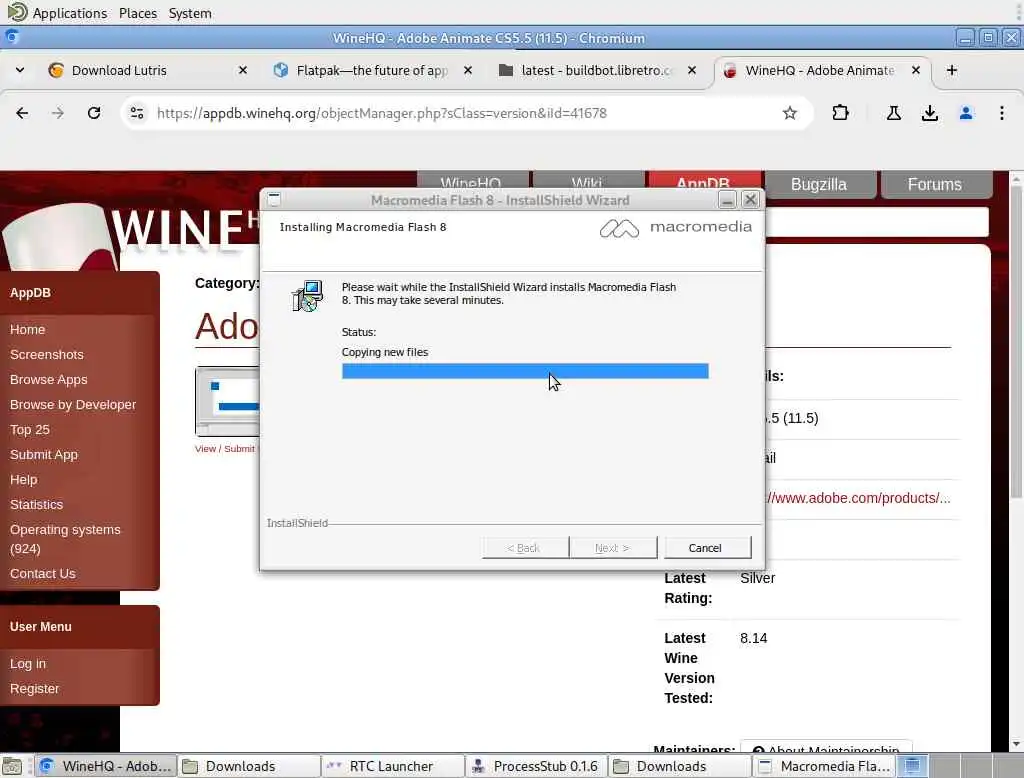Switch to RTC Launcher taskbar item
The image size is (1024, 778).
tap(393, 766)
